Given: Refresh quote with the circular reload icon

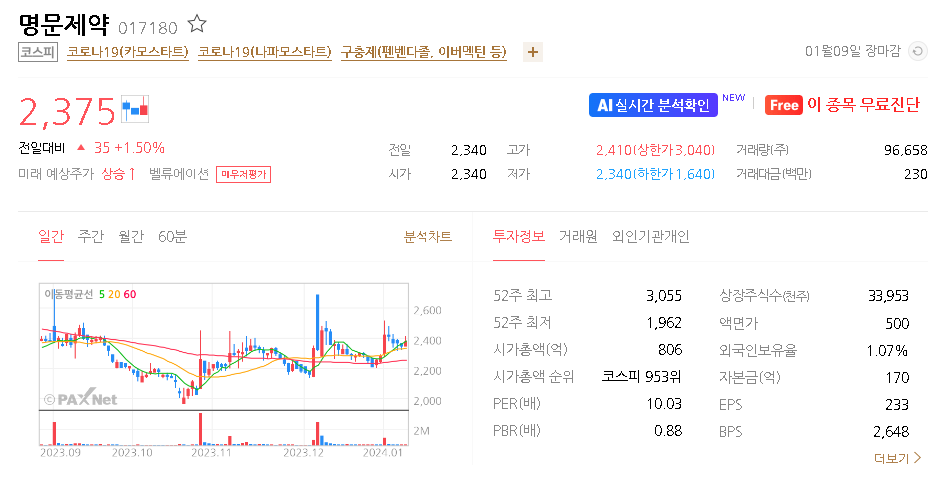Looking at the screenshot, I should tap(917, 51).
